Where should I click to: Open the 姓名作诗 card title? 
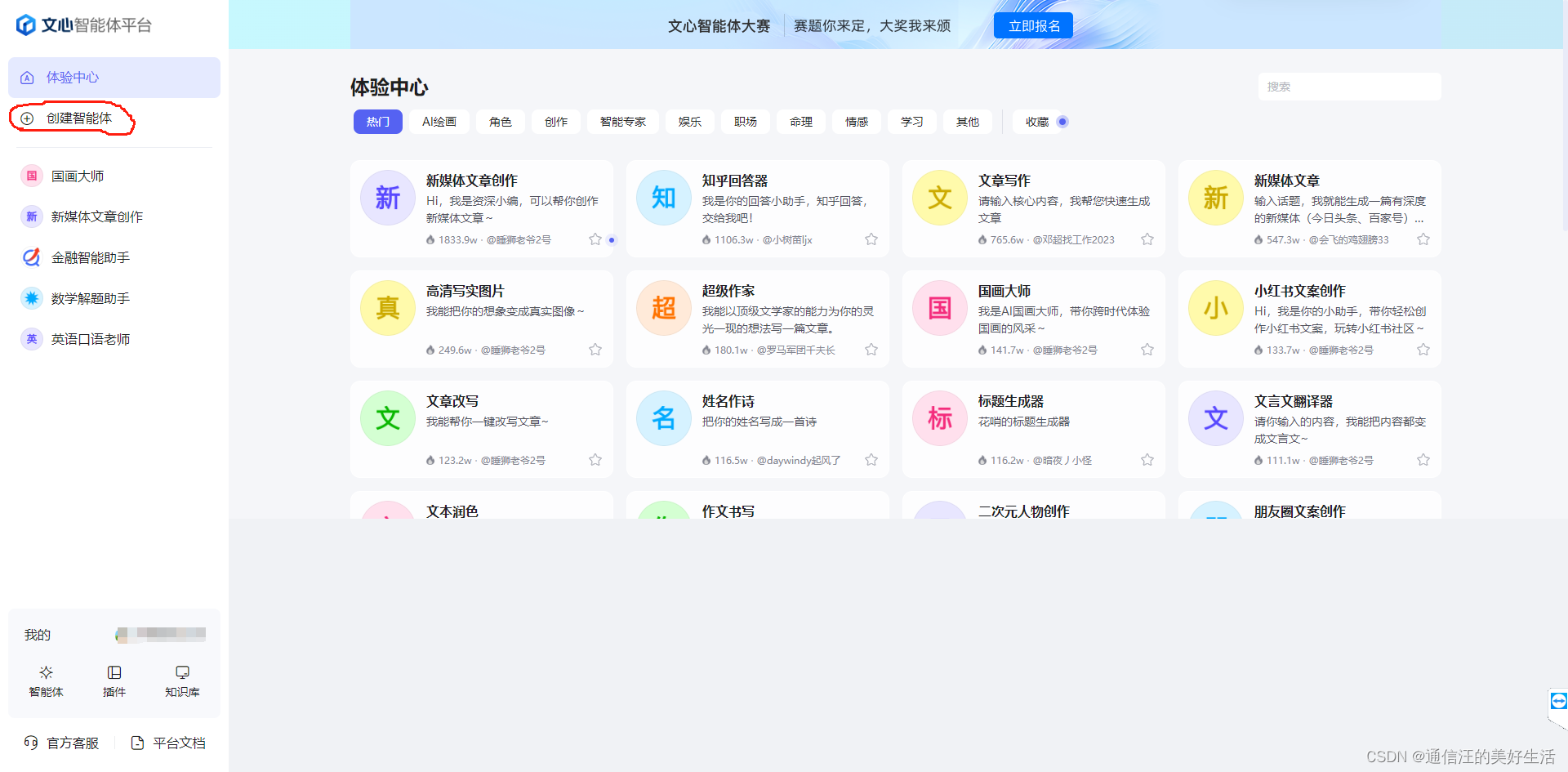coord(728,401)
